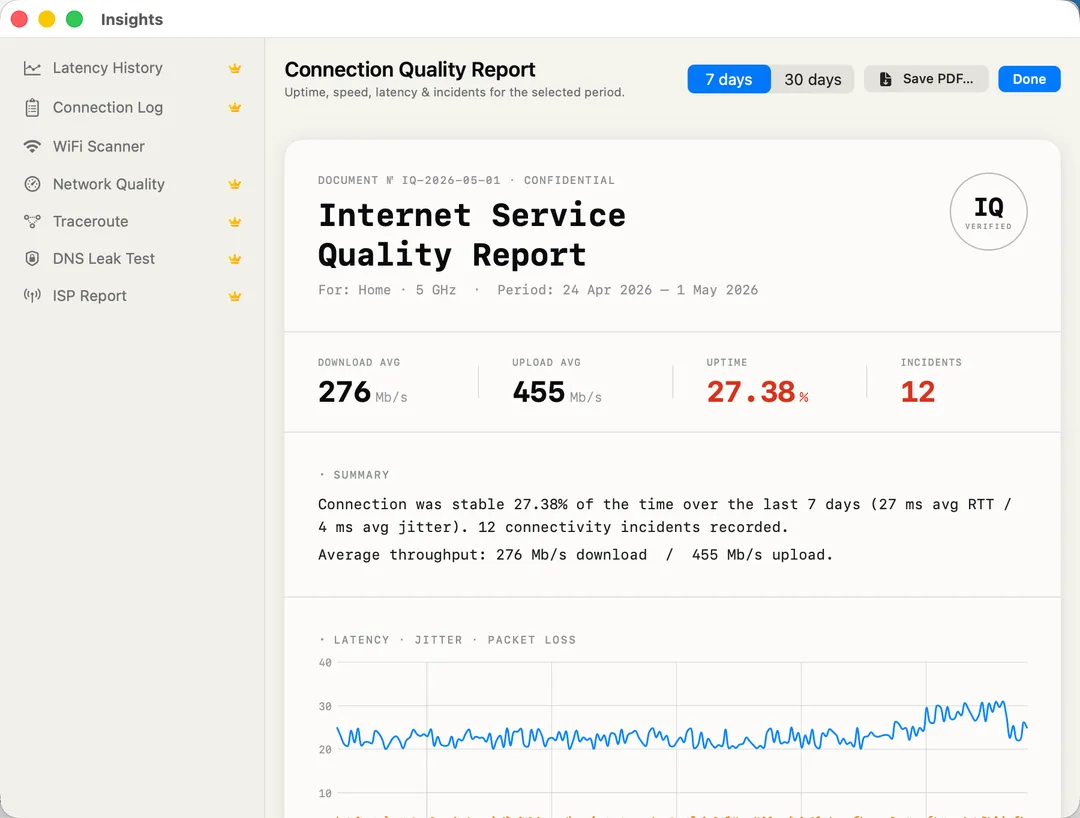This screenshot has width=1080, height=818.
Task: Select ISP Report in the sidebar
Action: pyautogui.click(x=132, y=295)
